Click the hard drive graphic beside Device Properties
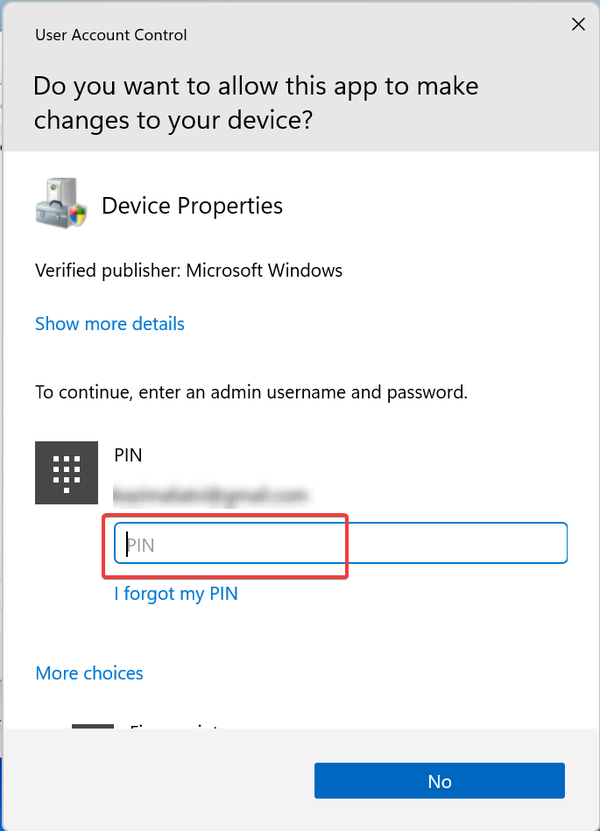The width and height of the screenshot is (600, 831). pos(60,200)
